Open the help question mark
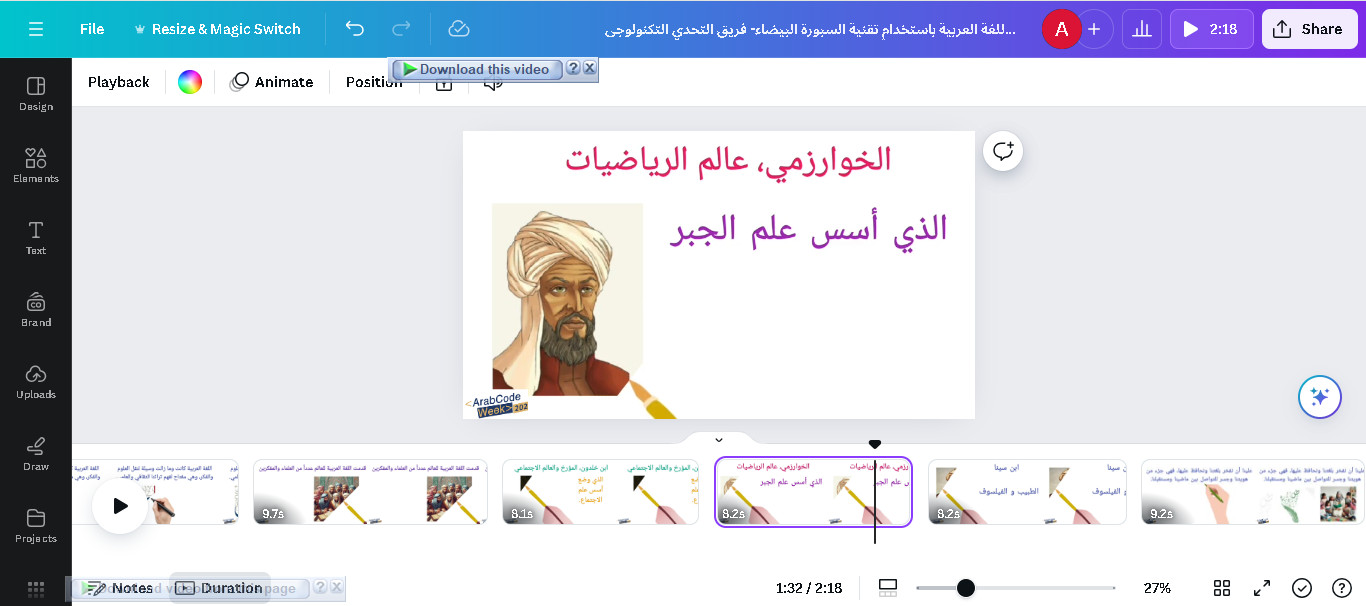Screen dimensions: 1366x606 tap(1342, 588)
